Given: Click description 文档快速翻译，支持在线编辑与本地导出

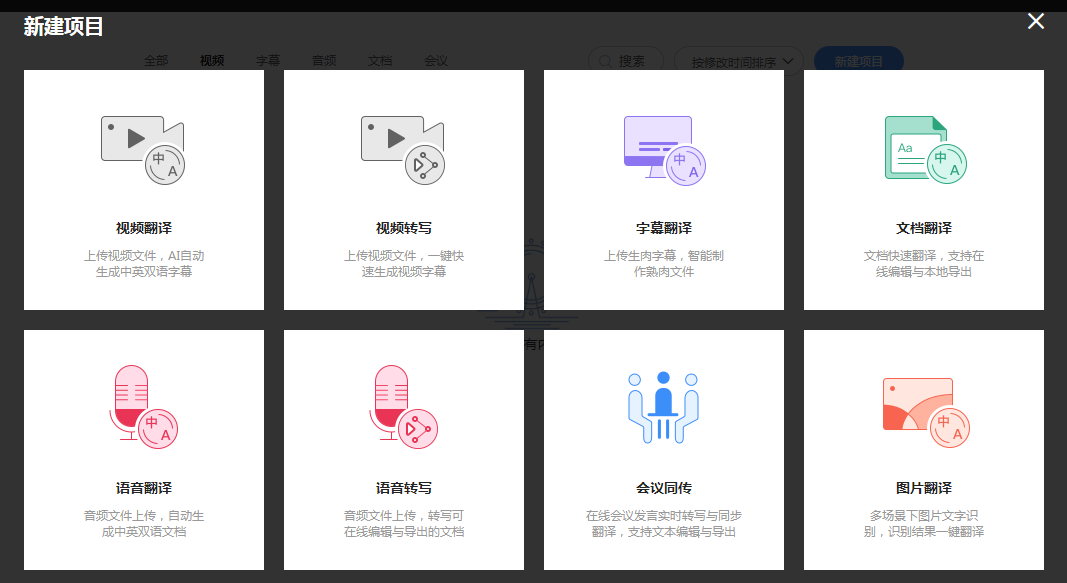Looking at the screenshot, I should (923, 263).
